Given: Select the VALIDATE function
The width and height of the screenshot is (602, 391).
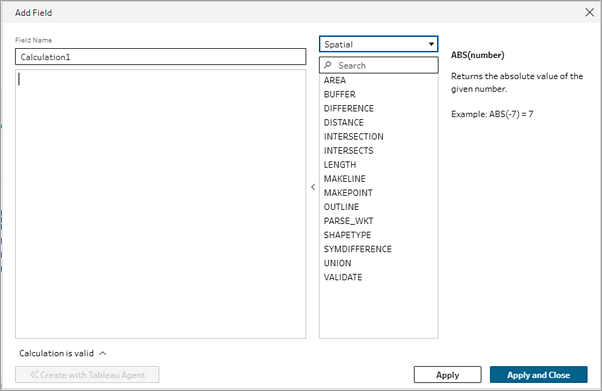Looking at the screenshot, I should [343, 277].
